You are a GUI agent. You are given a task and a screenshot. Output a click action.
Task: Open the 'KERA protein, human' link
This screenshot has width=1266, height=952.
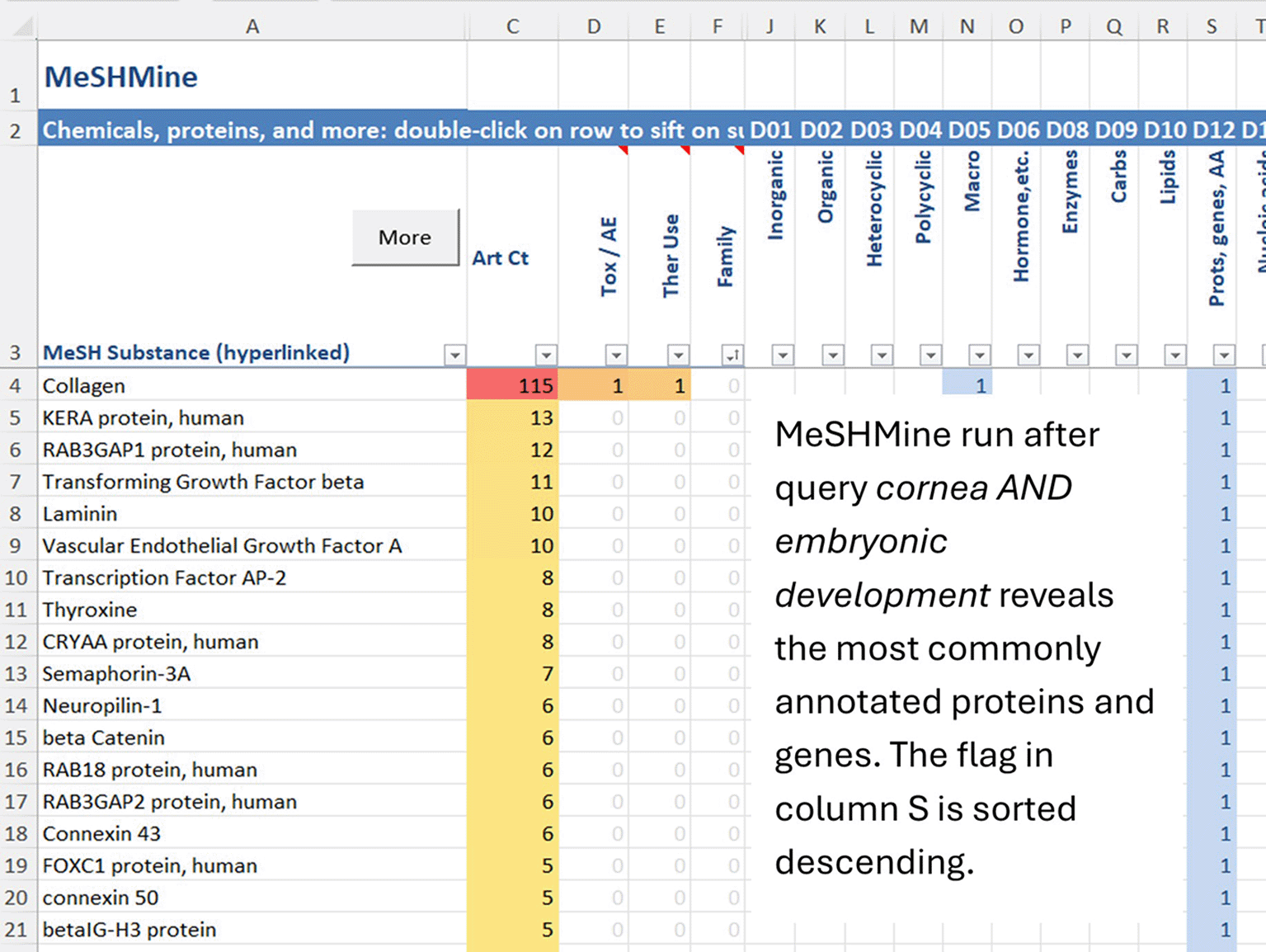coord(144,417)
